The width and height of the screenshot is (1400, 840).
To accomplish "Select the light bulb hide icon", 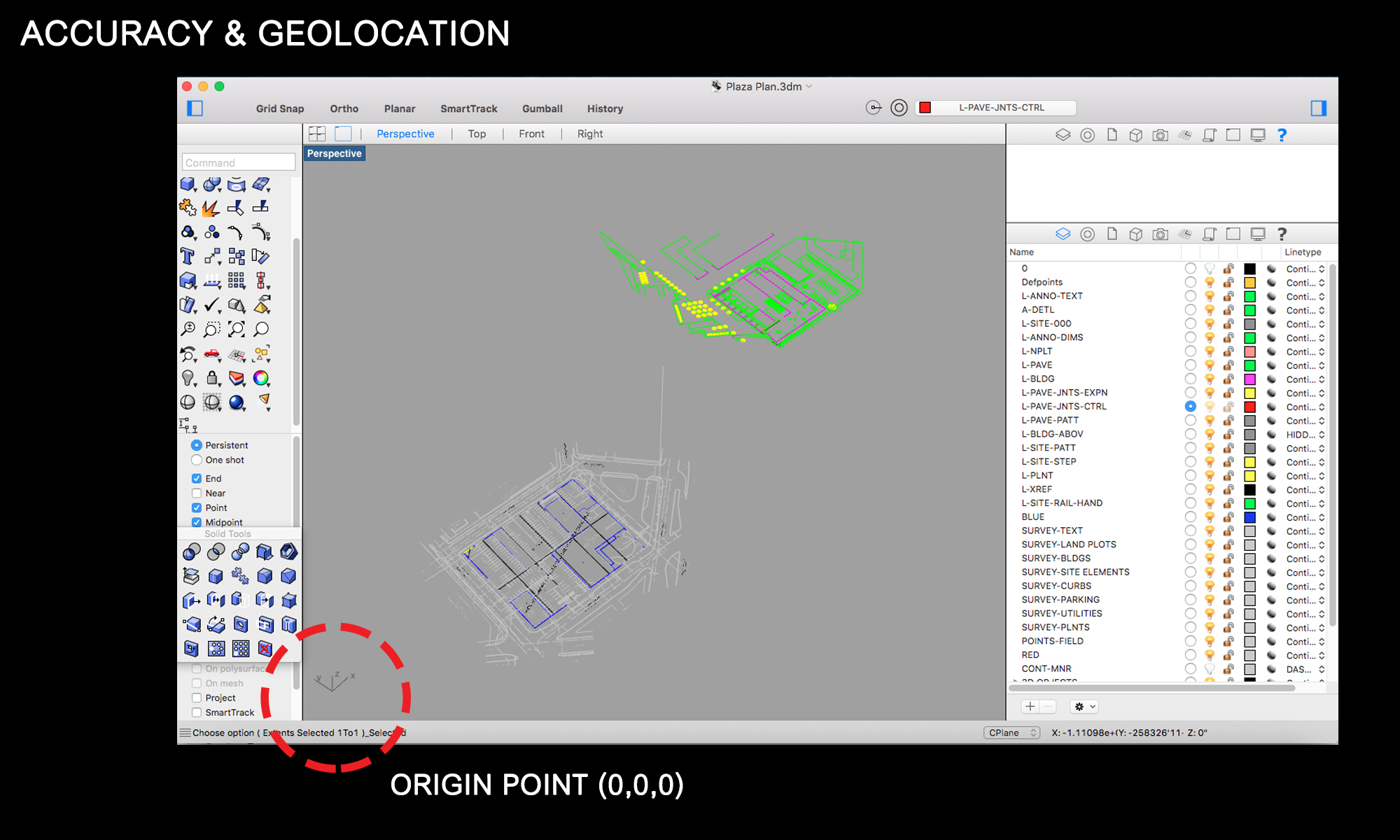I will (x=188, y=378).
